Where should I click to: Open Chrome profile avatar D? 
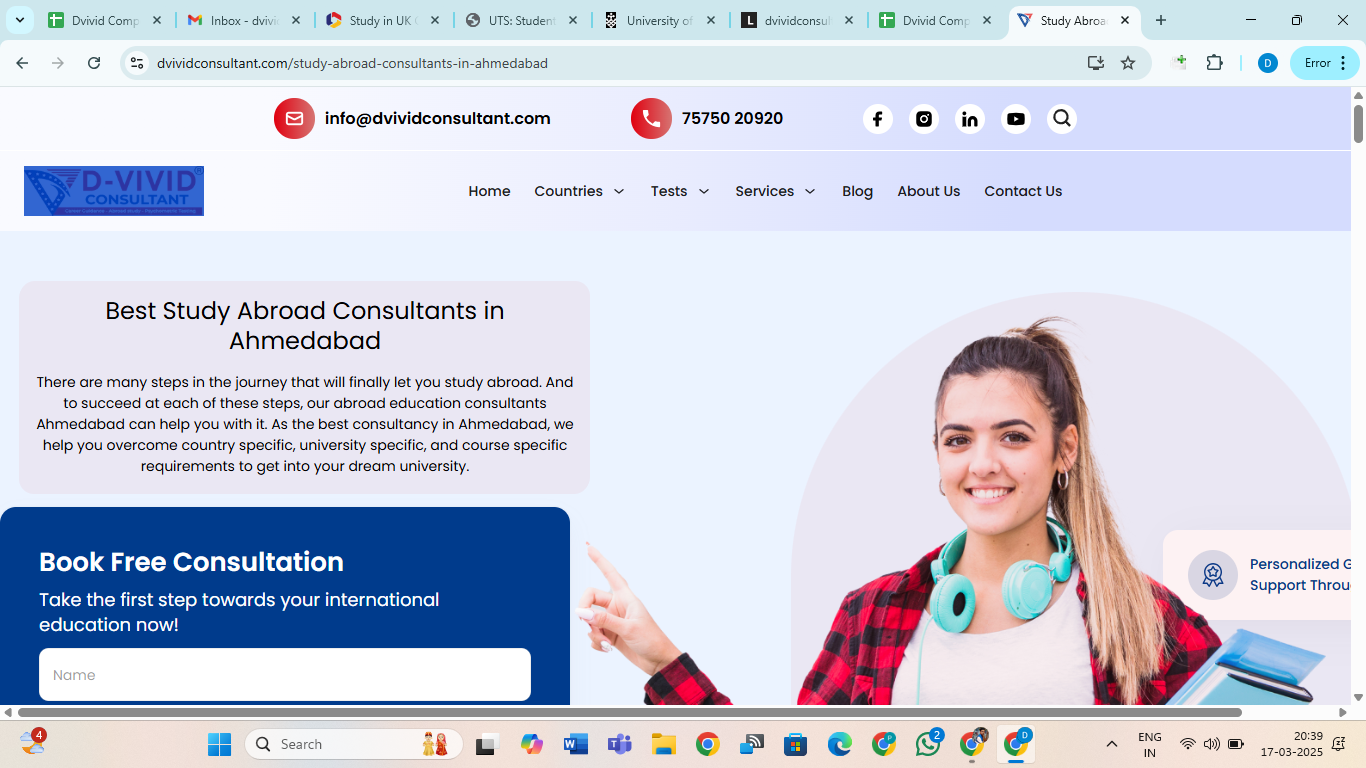point(1267,63)
